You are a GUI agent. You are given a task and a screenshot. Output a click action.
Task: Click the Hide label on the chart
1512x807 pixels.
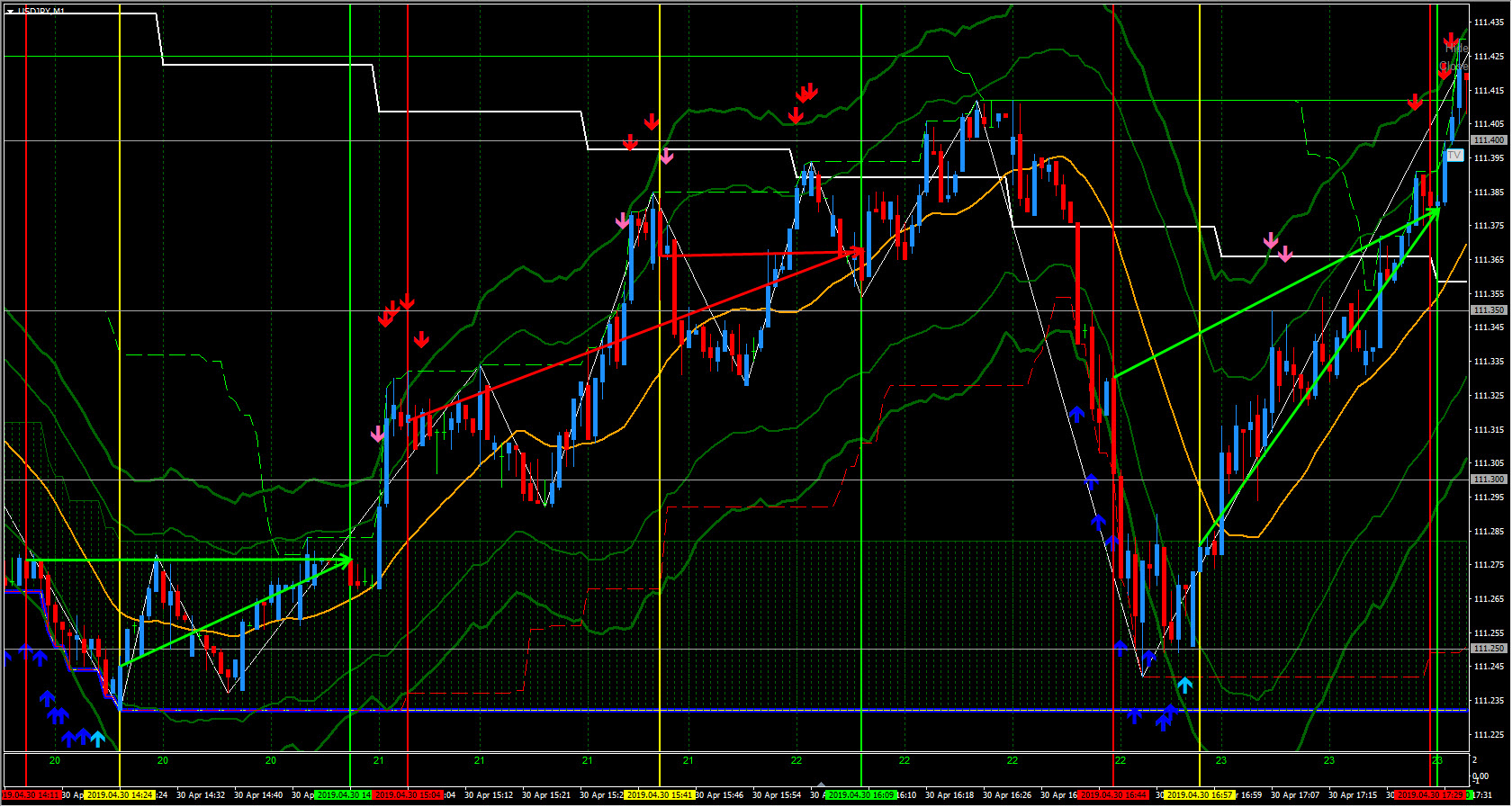pos(1457,49)
